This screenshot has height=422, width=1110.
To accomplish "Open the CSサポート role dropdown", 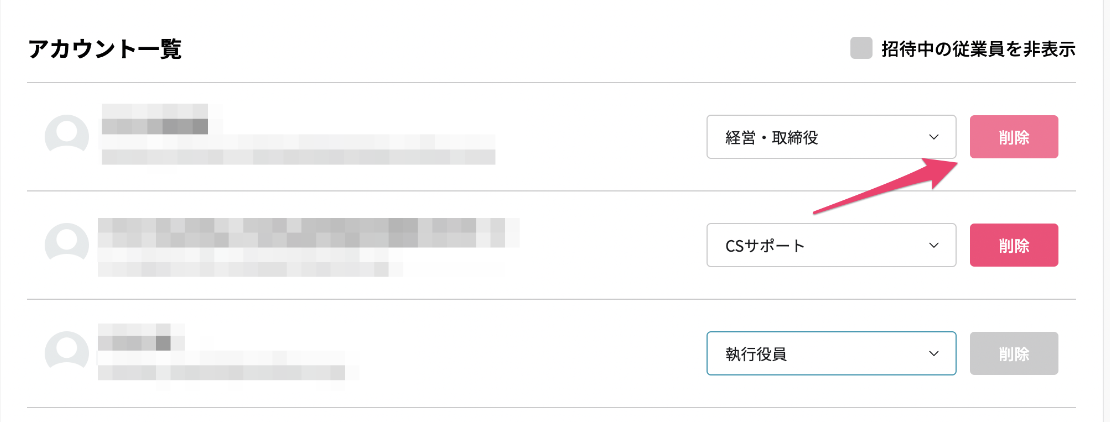I will [832, 246].
